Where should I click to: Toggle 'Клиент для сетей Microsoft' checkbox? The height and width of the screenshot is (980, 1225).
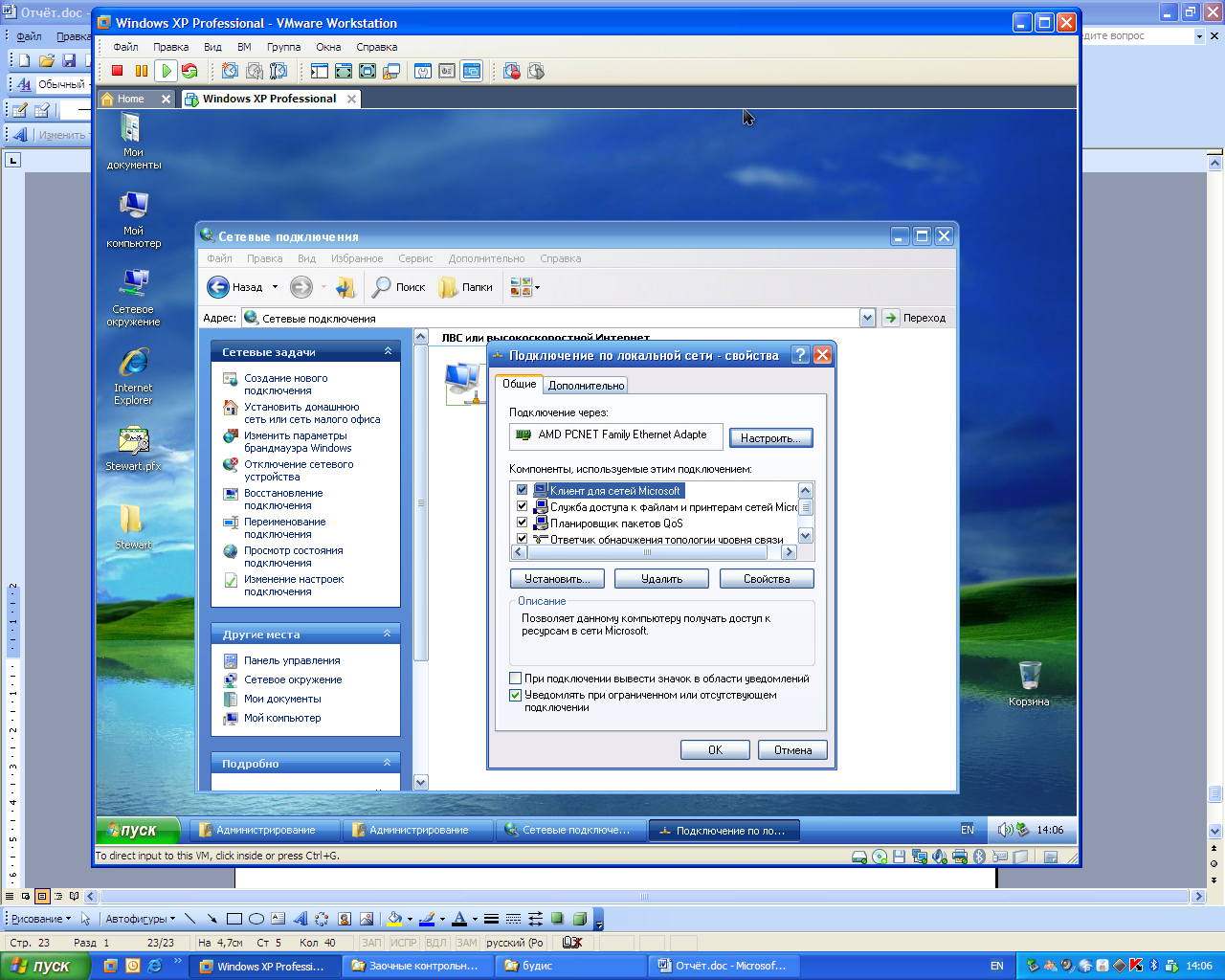click(x=522, y=490)
